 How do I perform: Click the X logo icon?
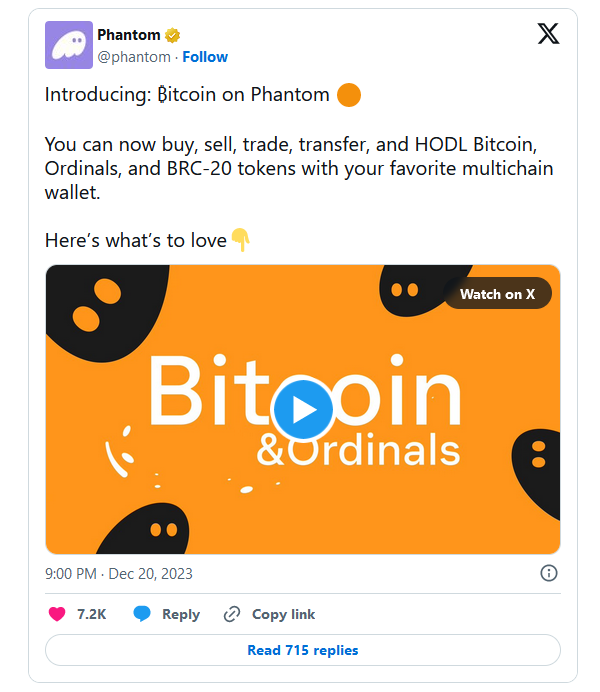point(548,34)
